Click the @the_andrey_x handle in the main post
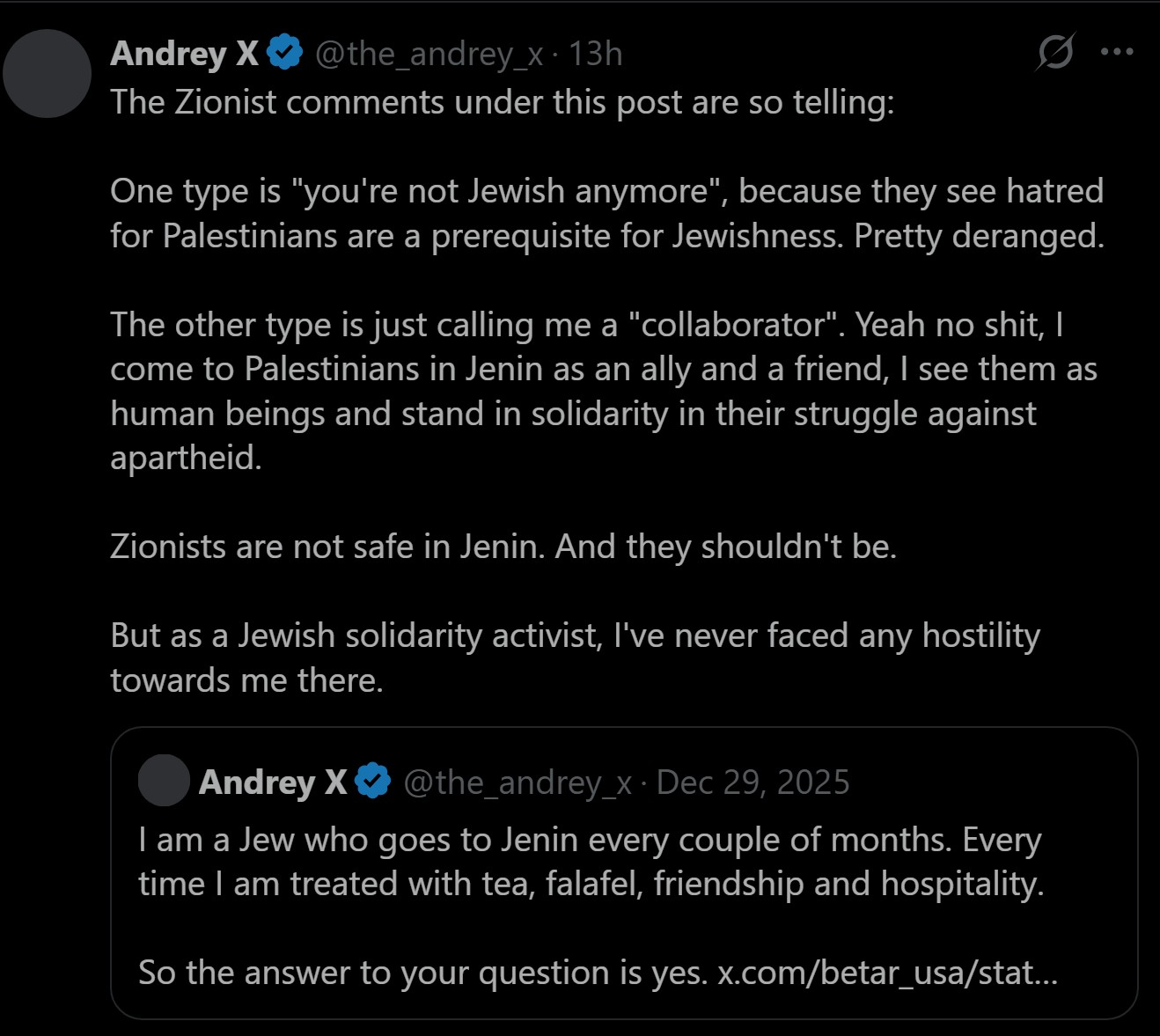 click(x=429, y=55)
